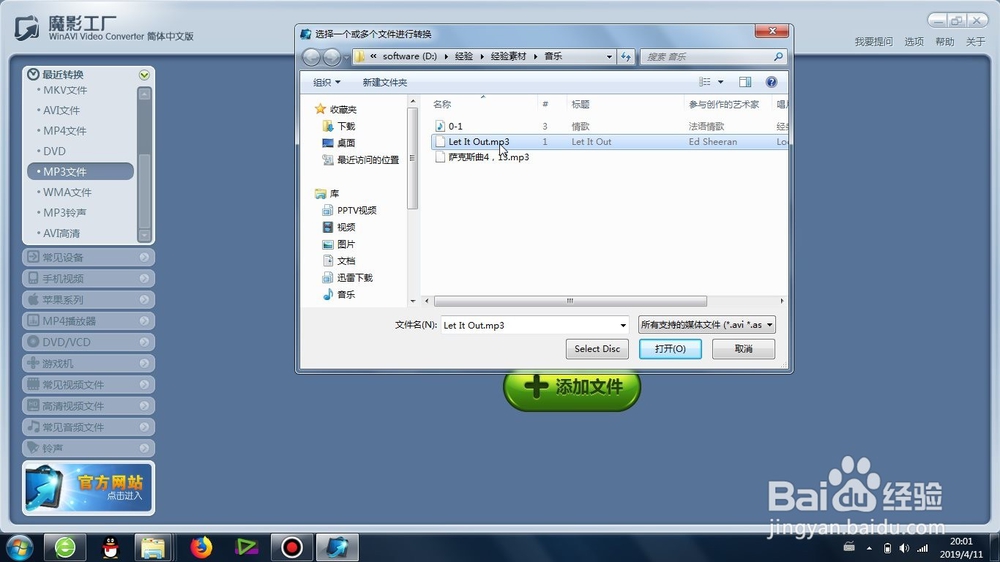Click the search 音乐 box
The width and height of the screenshot is (1000, 562).
point(708,57)
